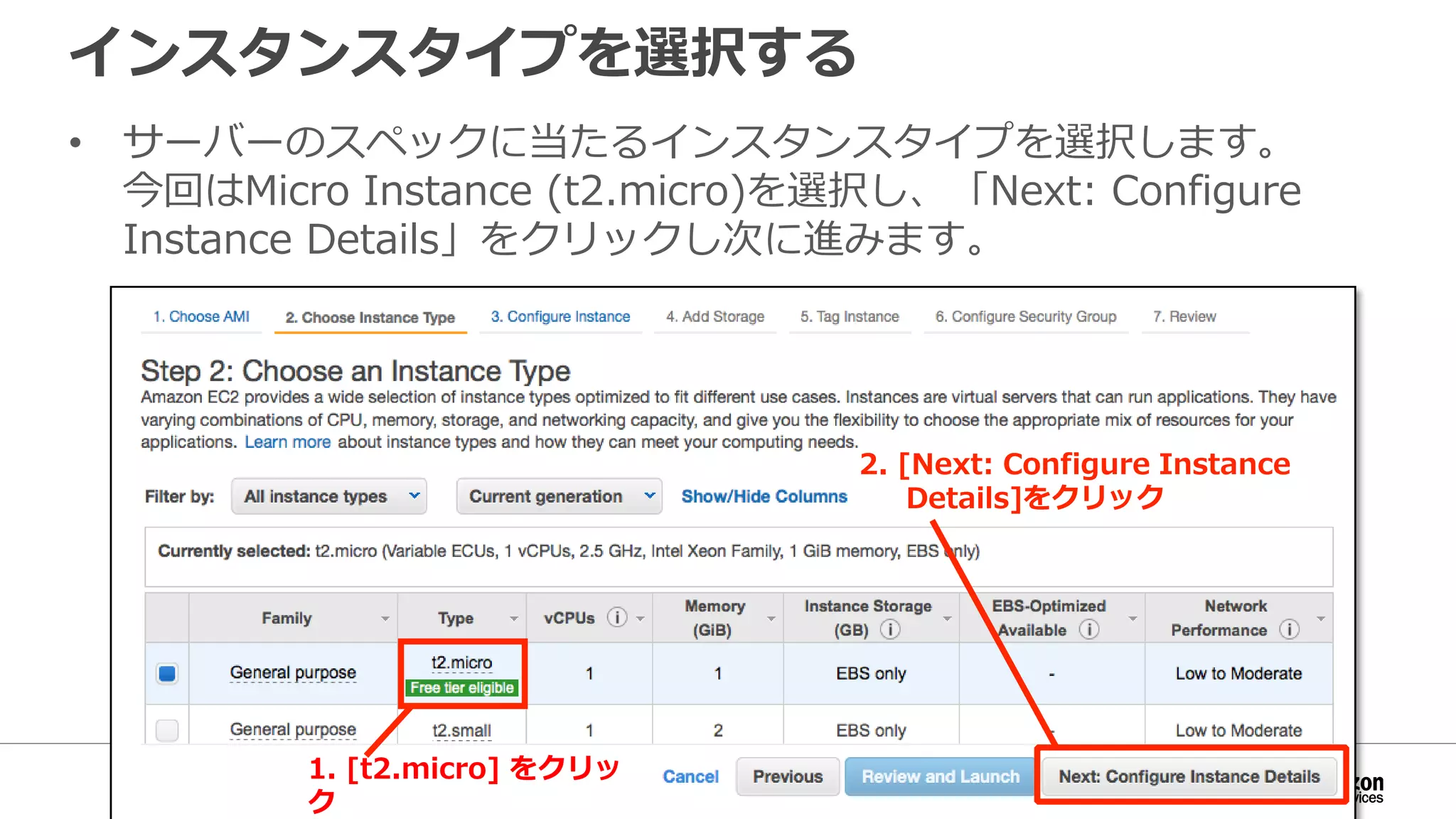Click the Currently selected summary text
This screenshot has height=819, width=1456.
569,551
